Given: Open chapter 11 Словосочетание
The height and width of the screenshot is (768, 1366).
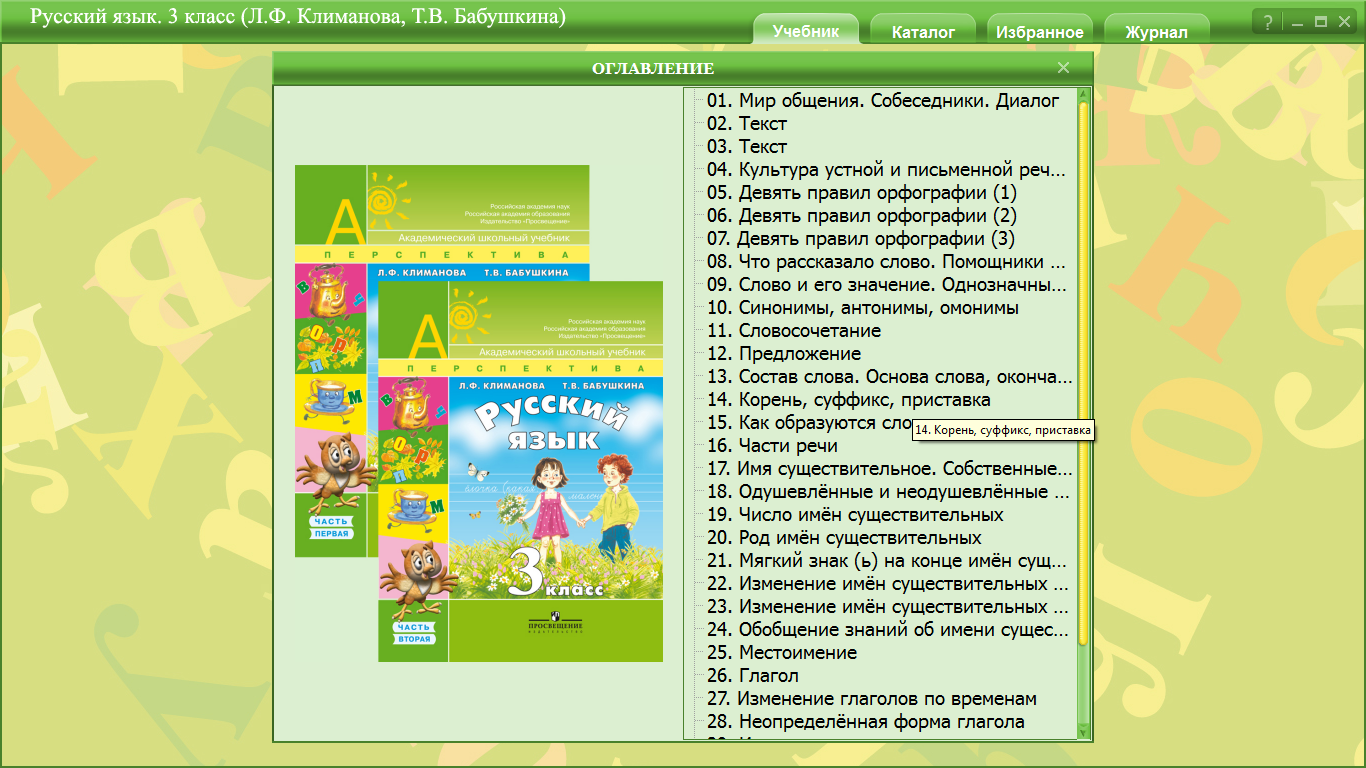Looking at the screenshot, I should [793, 330].
